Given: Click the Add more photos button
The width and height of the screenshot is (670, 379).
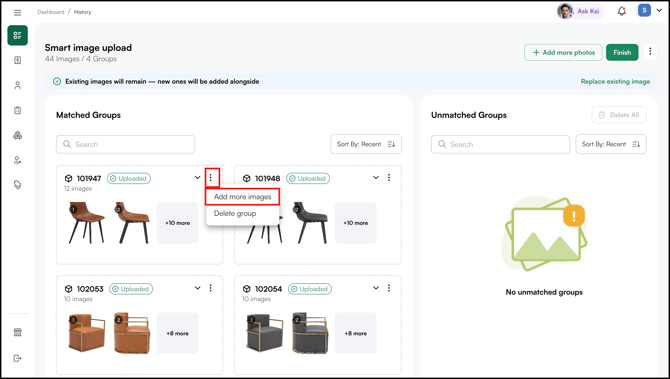Looking at the screenshot, I should pos(563,53).
